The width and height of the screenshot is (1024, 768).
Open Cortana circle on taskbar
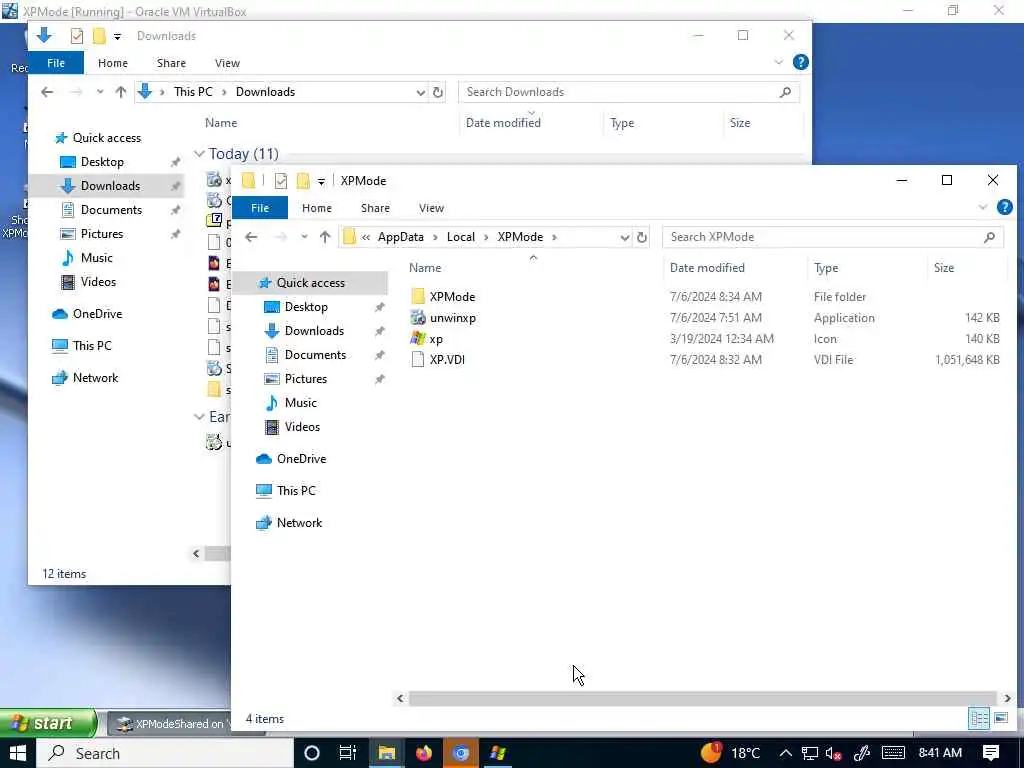(312, 753)
